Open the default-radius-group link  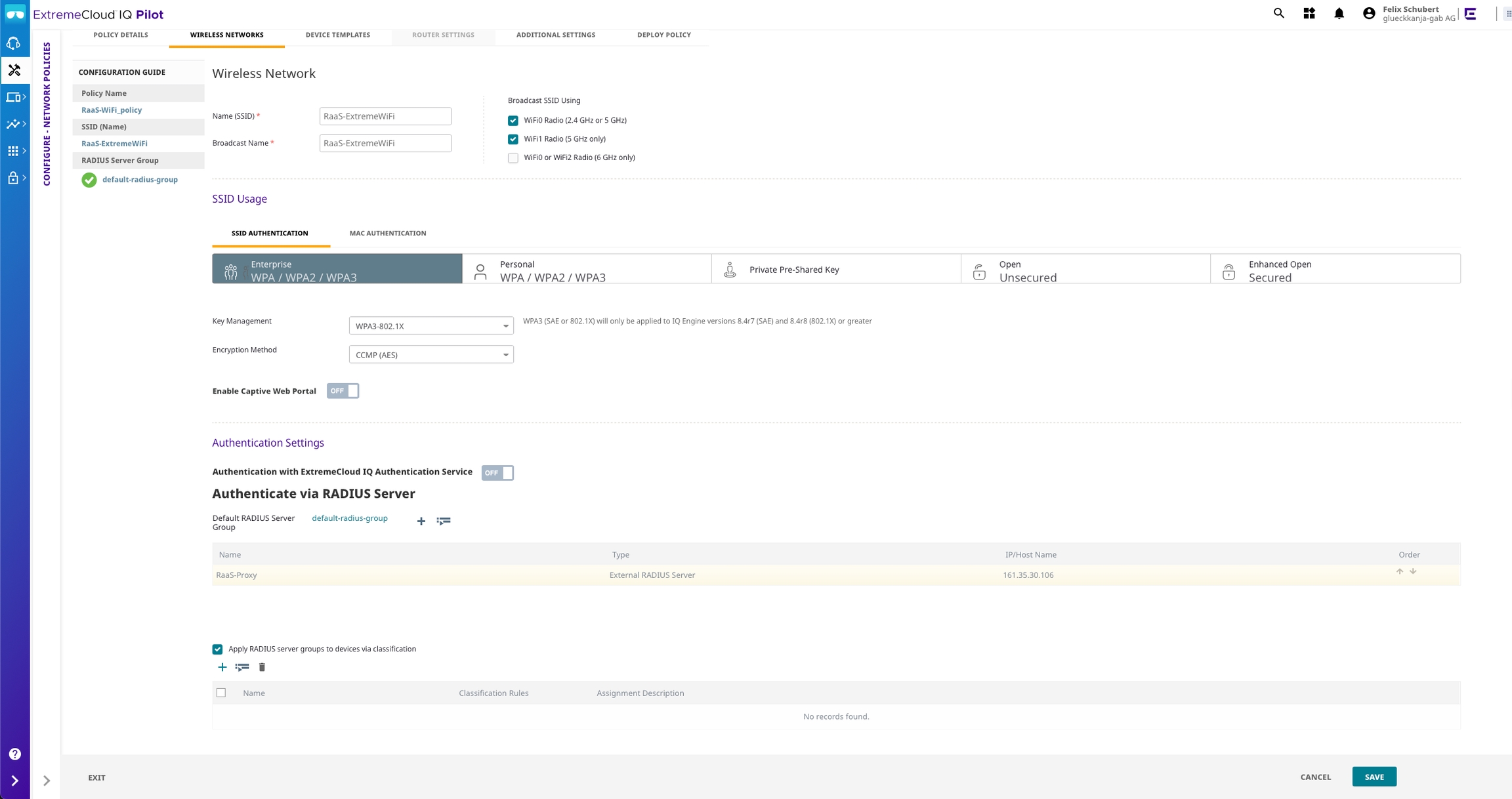click(x=349, y=518)
